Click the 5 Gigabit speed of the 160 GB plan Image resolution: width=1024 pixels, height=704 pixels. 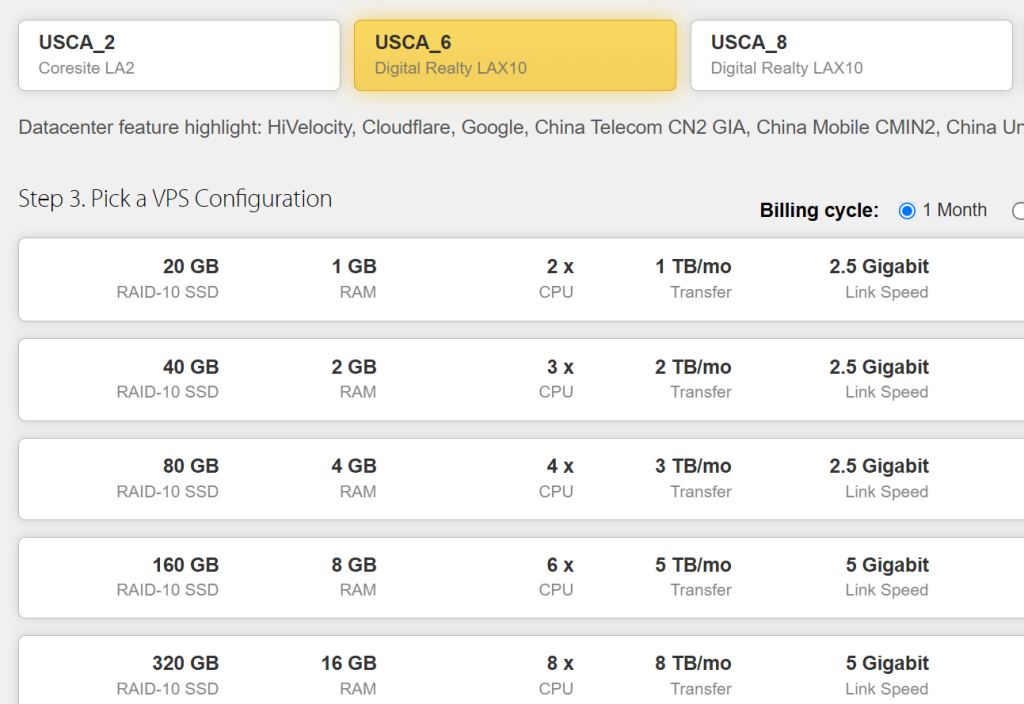(x=886, y=565)
